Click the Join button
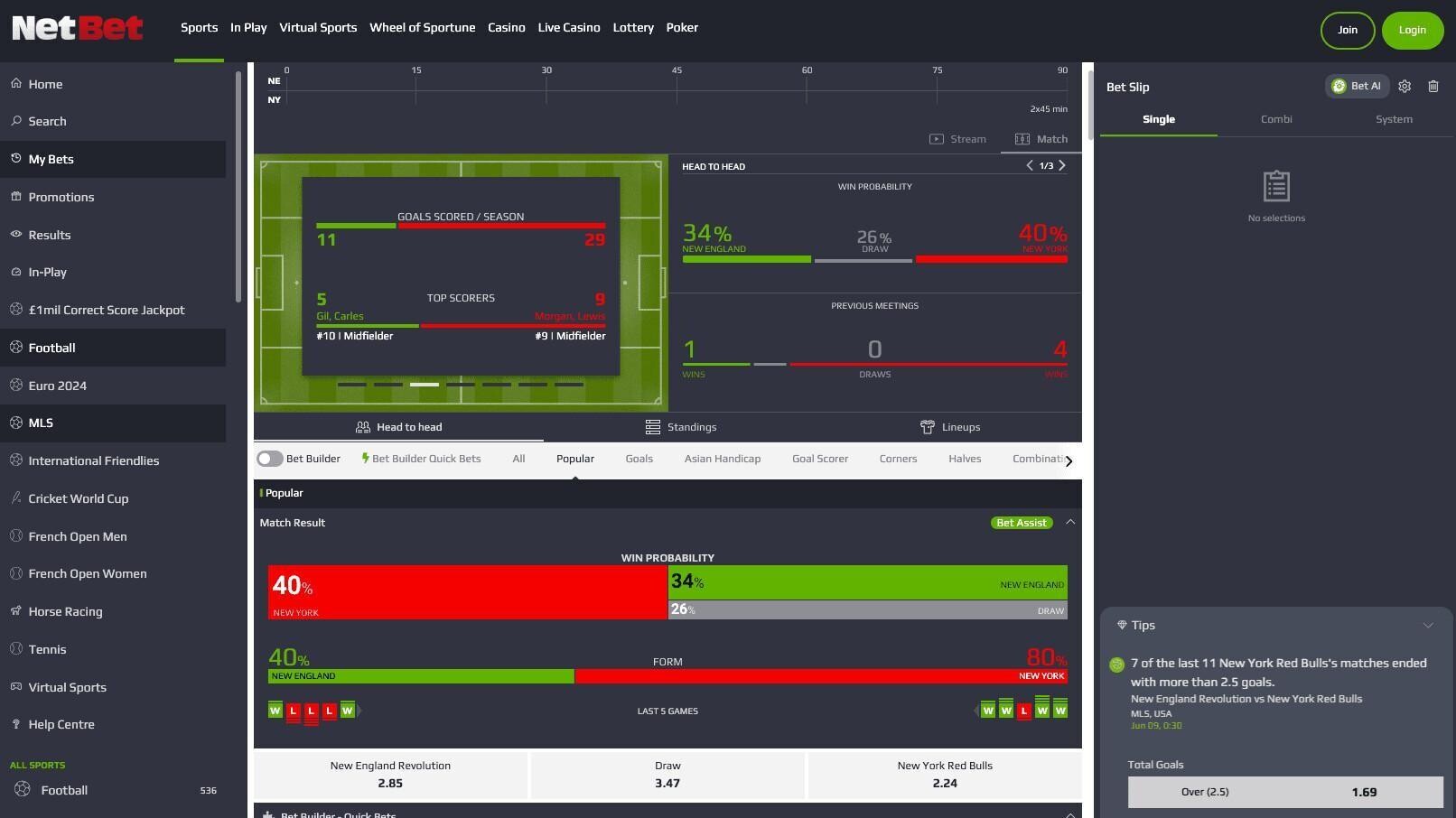The height and width of the screenshot is (818, 1456). 1348,30
